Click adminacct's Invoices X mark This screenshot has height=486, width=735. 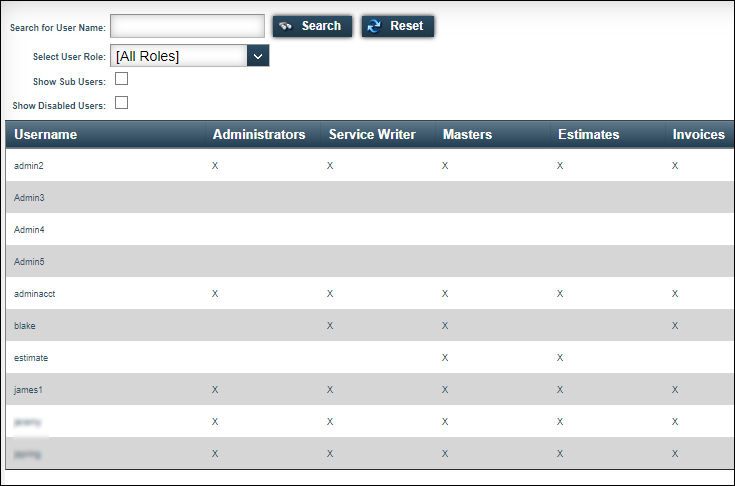point(675,293)
